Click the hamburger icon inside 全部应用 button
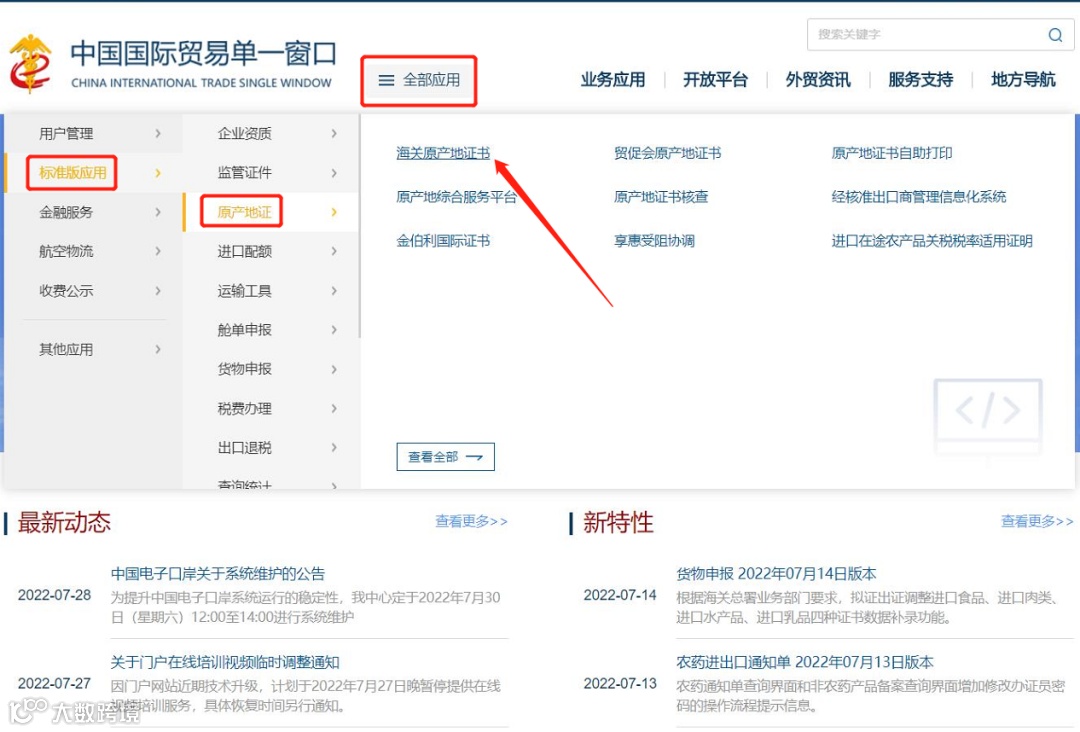1080x732 pixels. pyautogui.click(x=388, y=82)
